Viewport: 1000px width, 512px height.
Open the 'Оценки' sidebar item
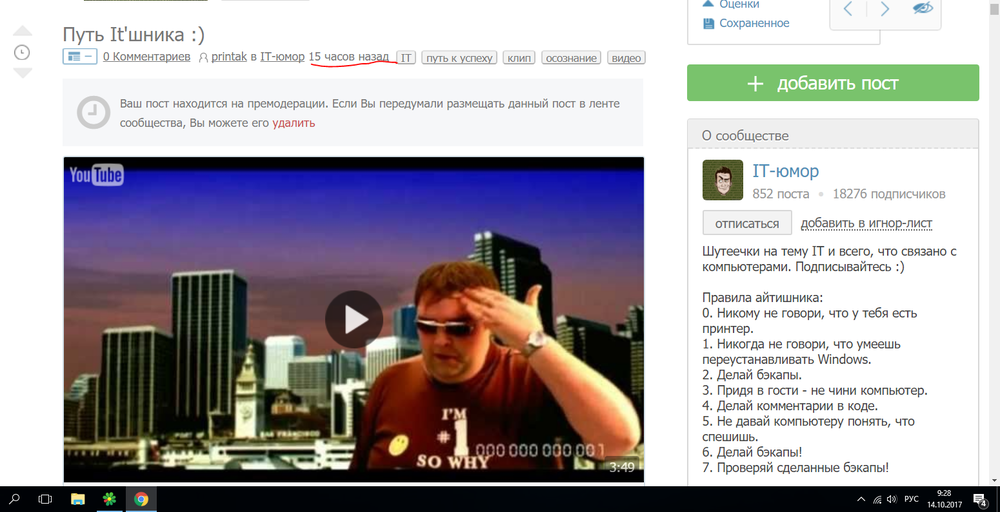739,4
